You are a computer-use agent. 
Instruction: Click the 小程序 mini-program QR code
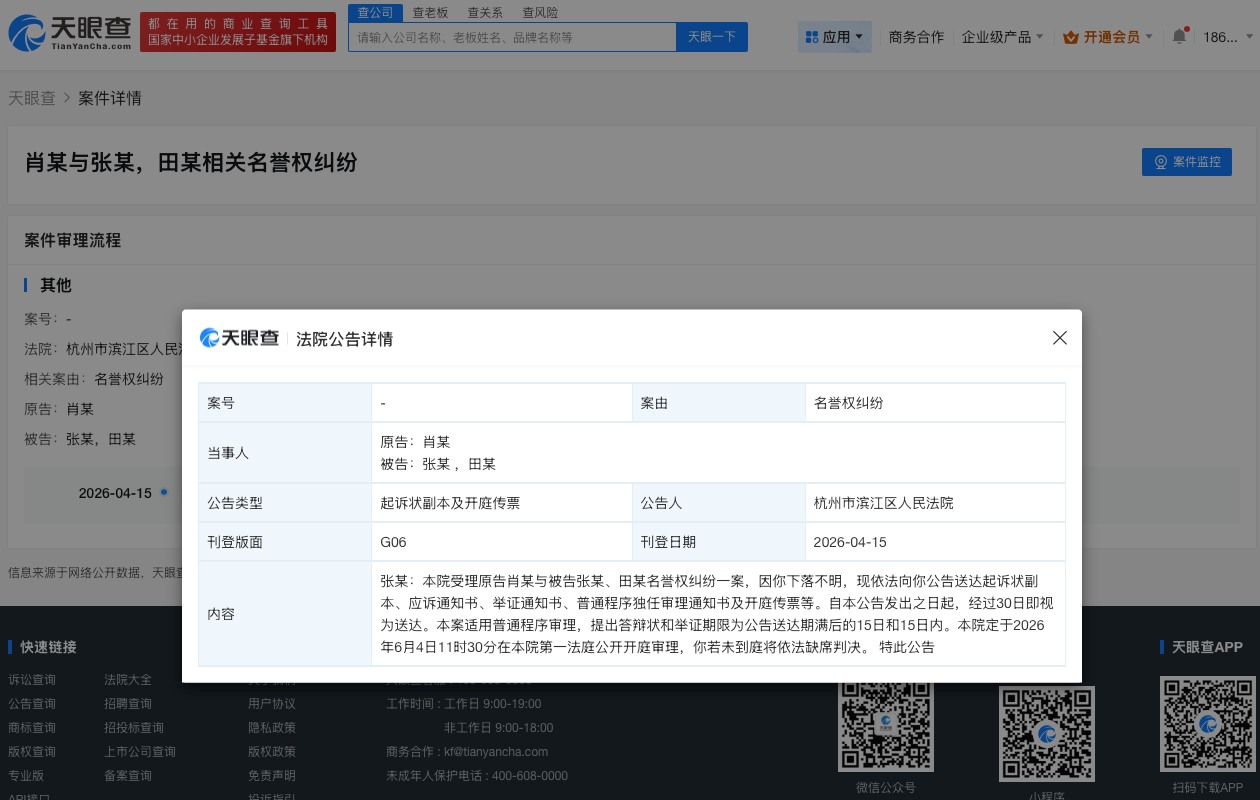[1046, 733]
